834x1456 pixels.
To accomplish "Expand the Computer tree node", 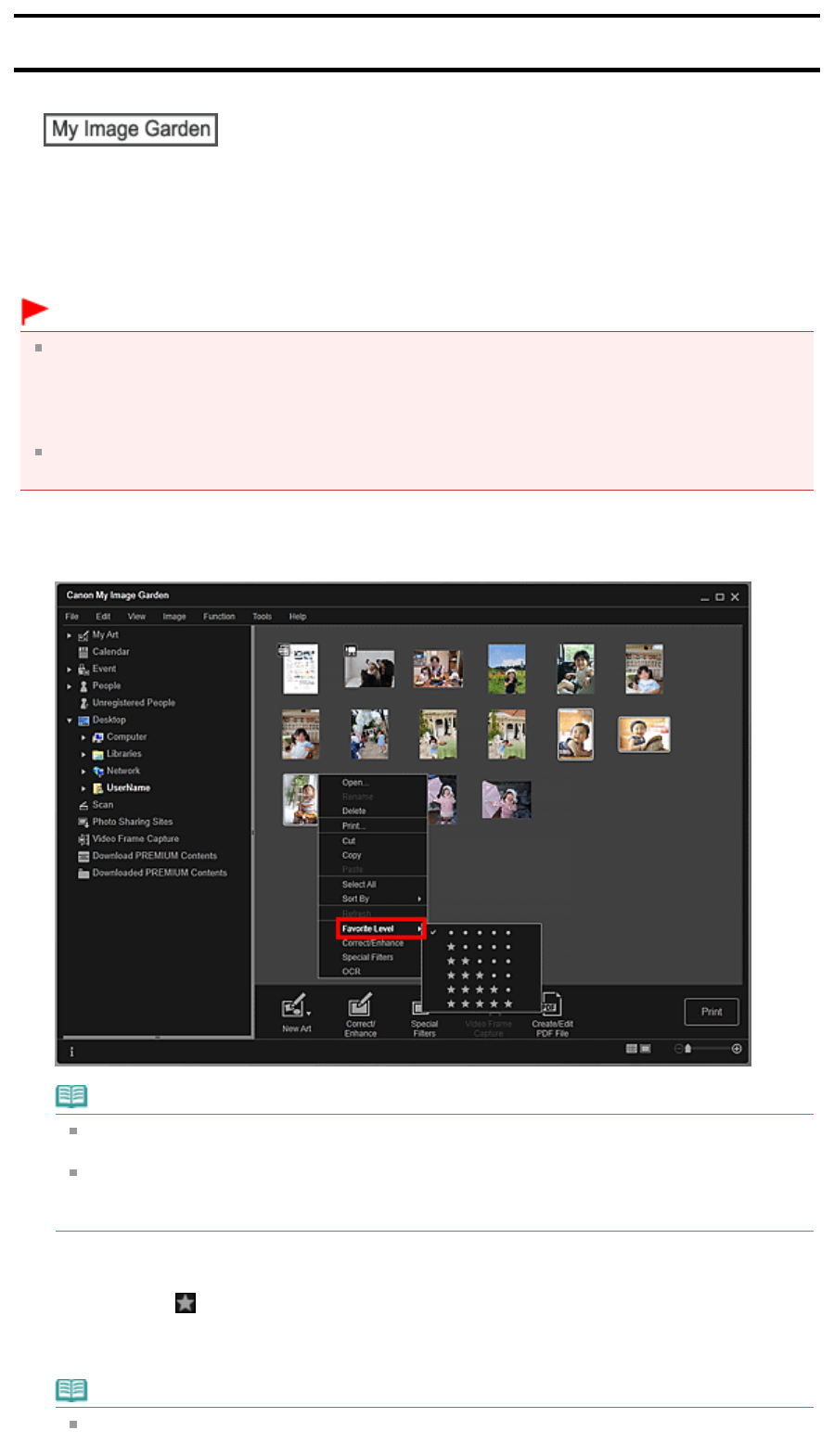I will point(83,737).
